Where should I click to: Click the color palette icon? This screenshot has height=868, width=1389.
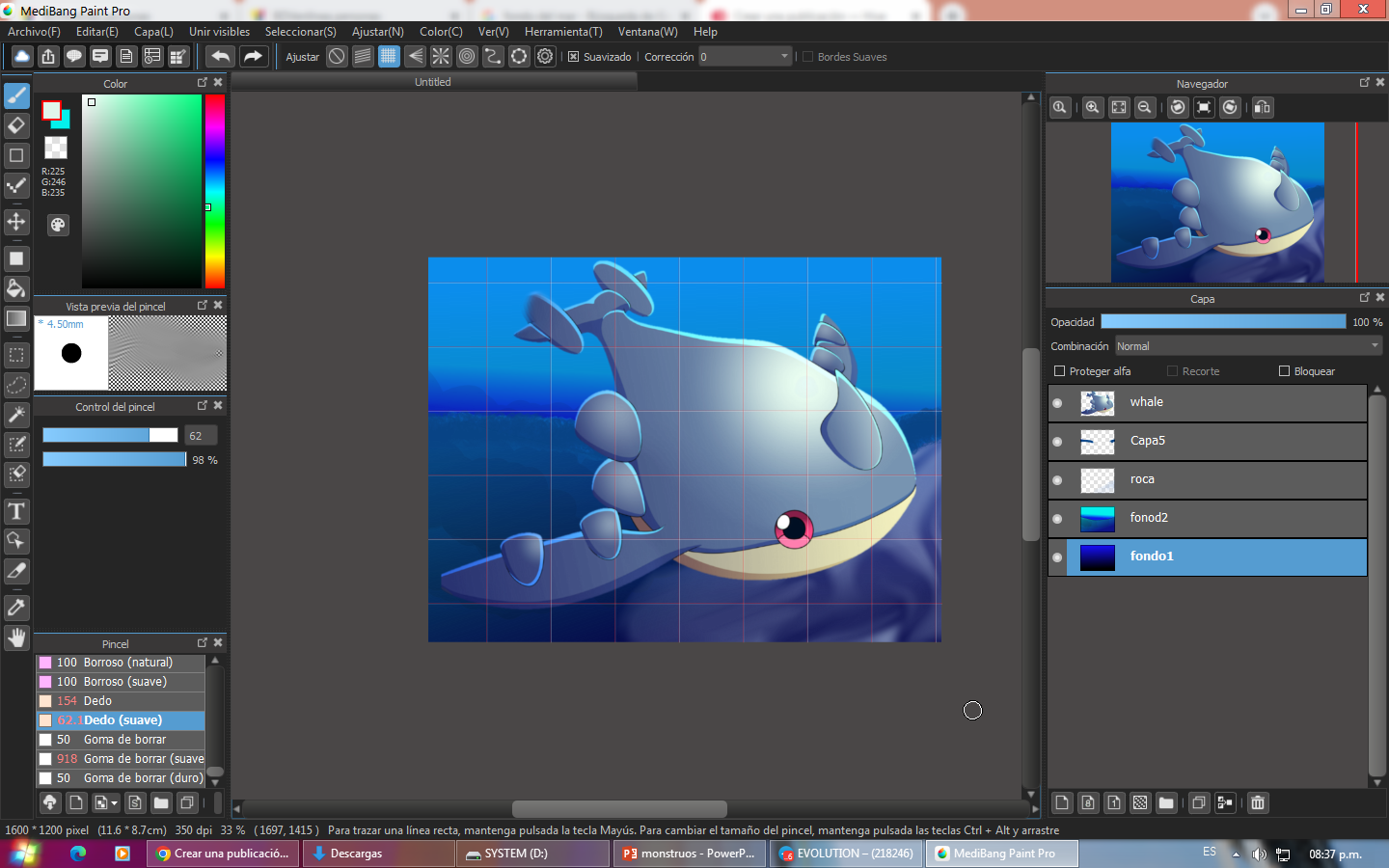coord(58,225)
